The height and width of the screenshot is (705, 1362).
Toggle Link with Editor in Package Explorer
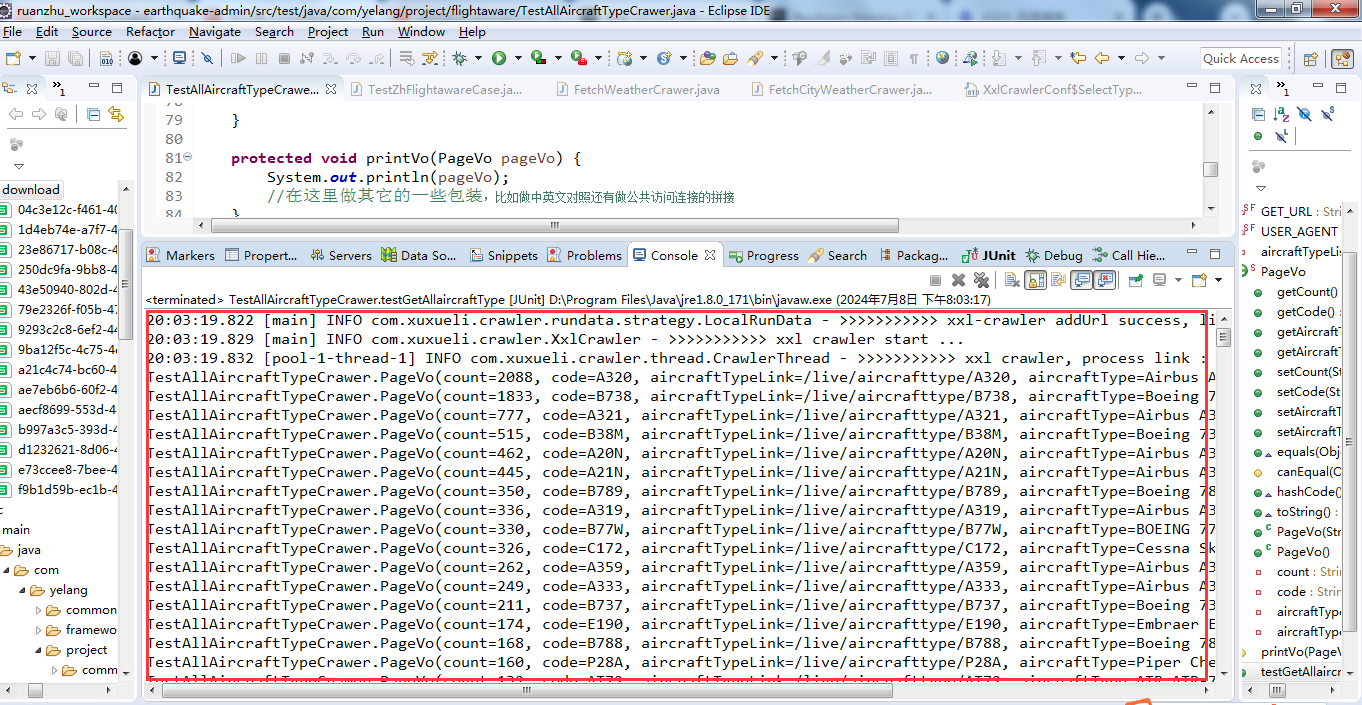(116, 114)
